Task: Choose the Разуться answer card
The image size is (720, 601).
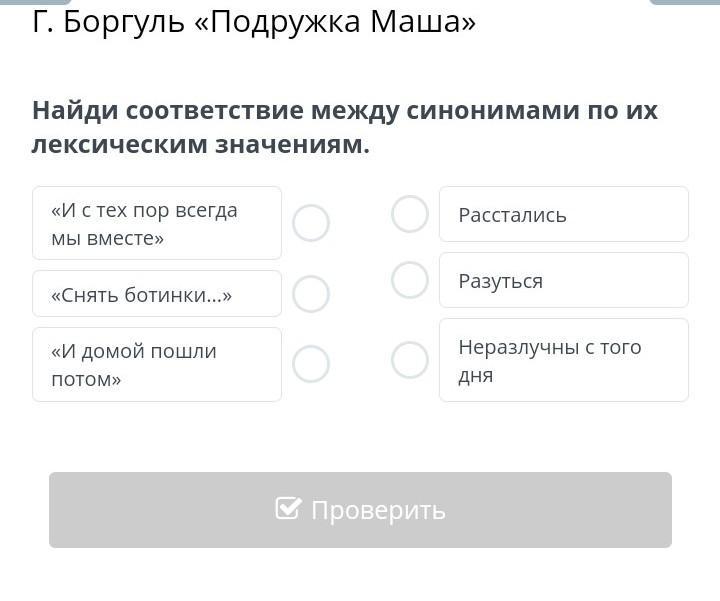Action: [563, 280]
